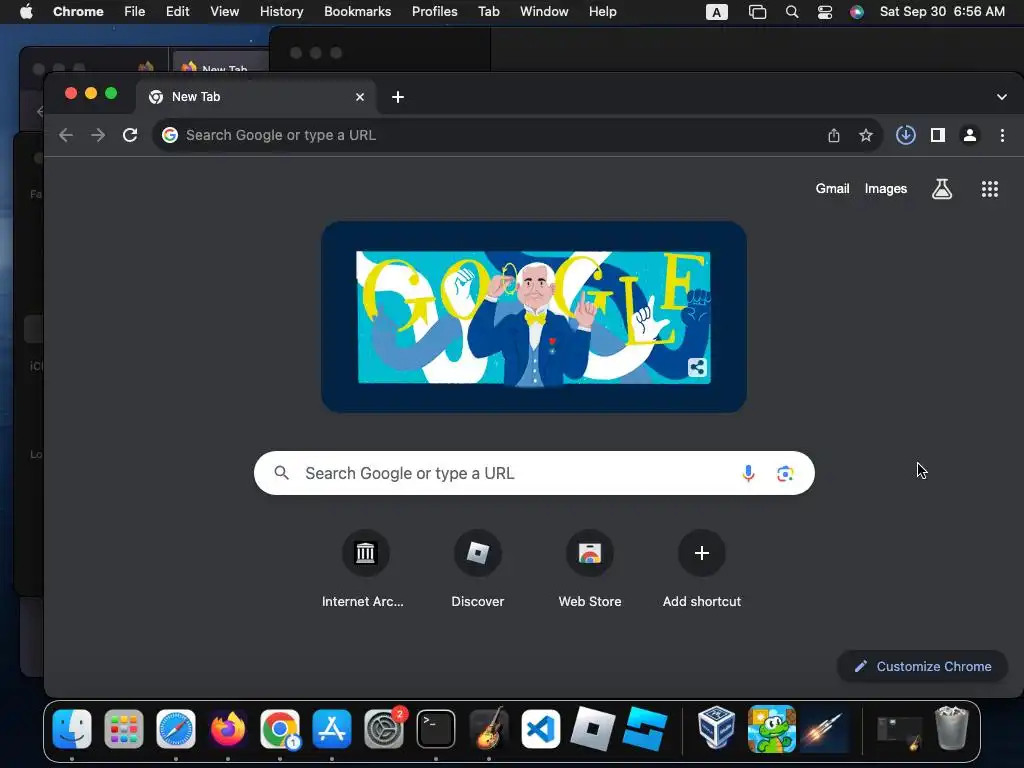
Task: Click Customize Chrome button
Action: pyautogui.click(x=923, y=666)
